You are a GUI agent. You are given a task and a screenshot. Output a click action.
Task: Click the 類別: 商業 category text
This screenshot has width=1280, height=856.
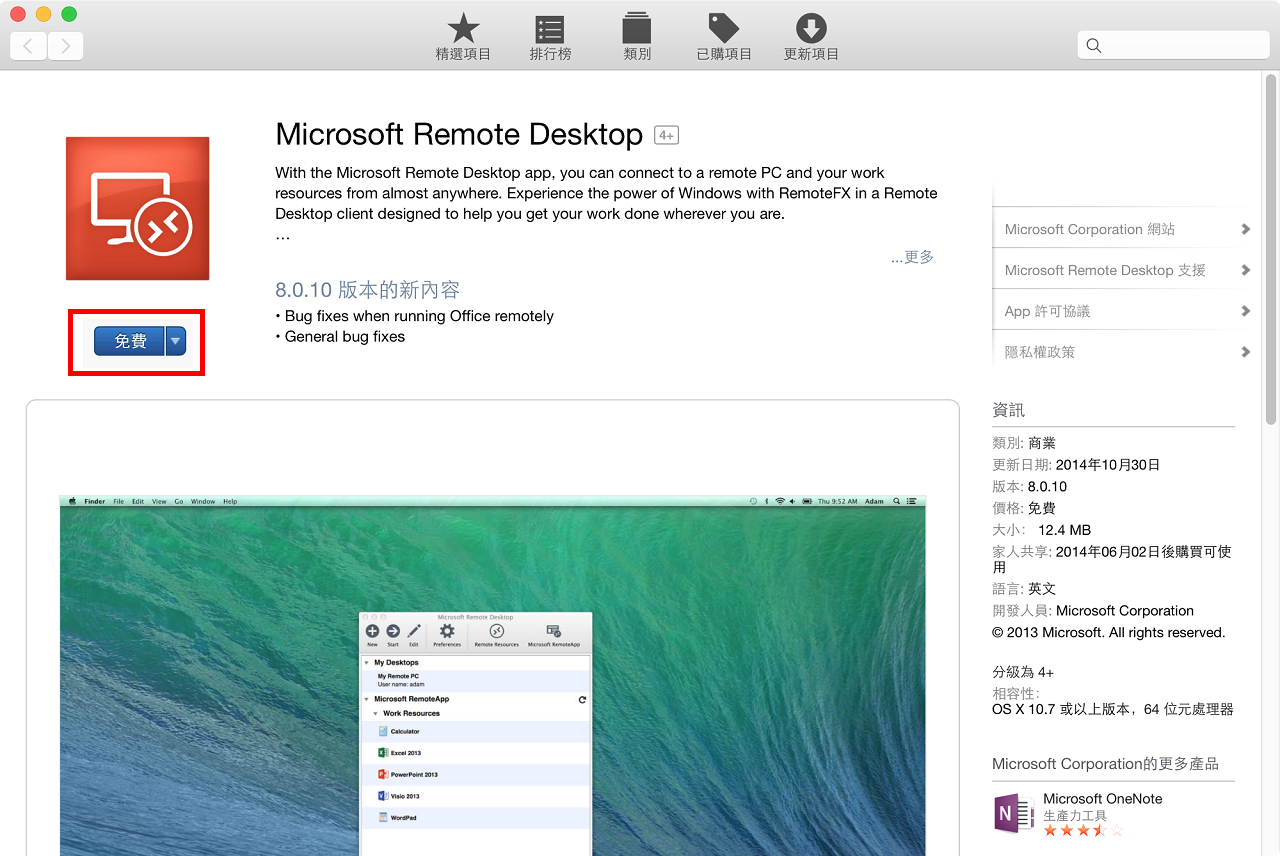click(1024, 443)
